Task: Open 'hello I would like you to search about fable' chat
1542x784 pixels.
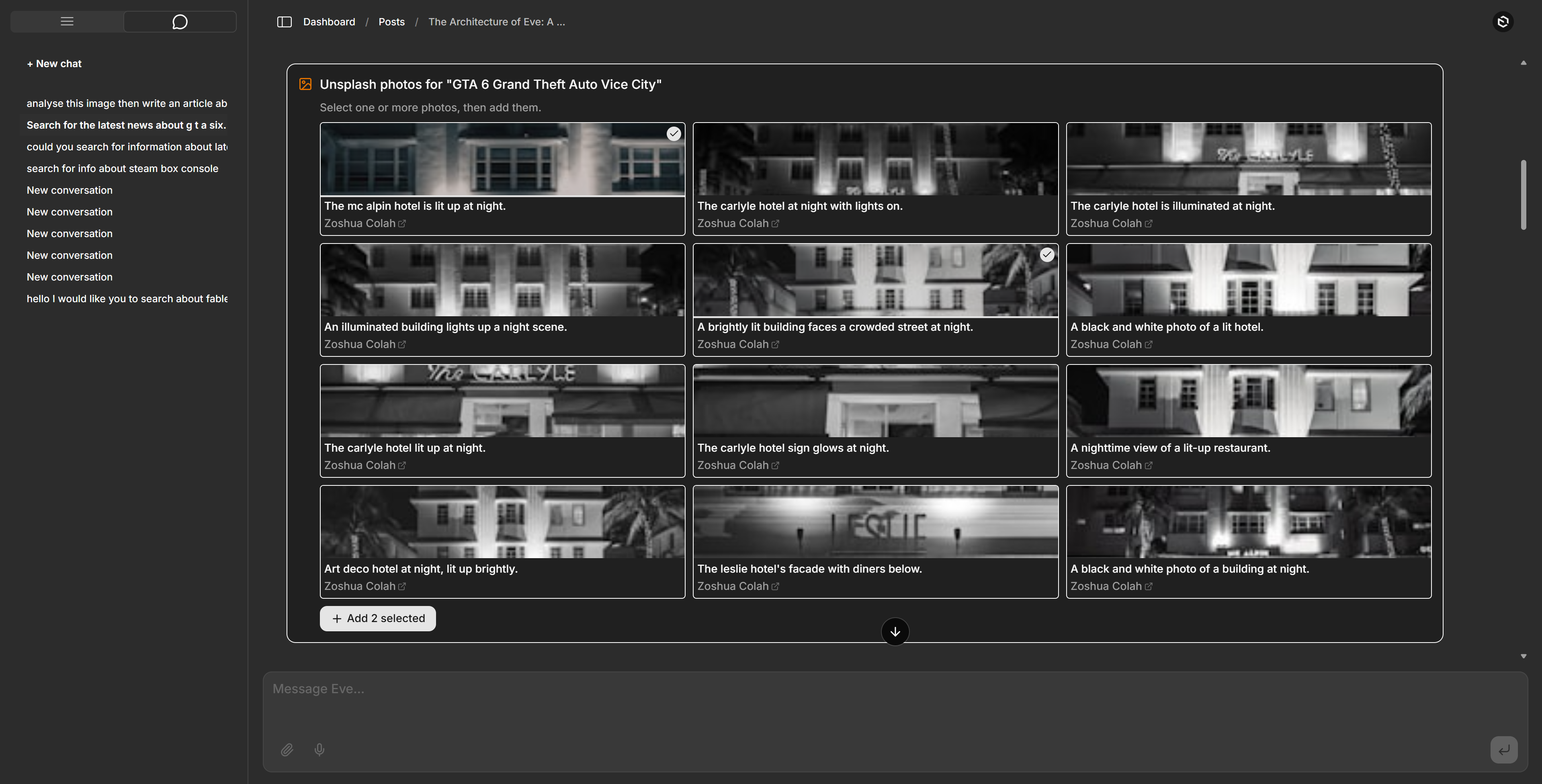Action: [x=127, y=299]
